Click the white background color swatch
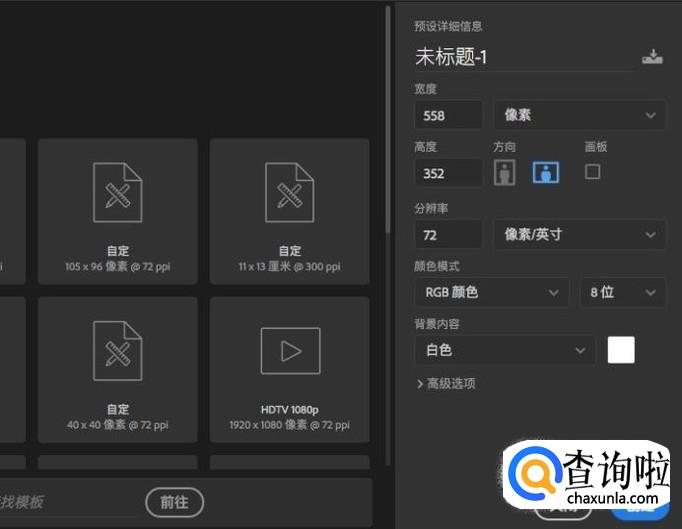The image size is (682, 529). pyautogui.click(x=621, y=350)
